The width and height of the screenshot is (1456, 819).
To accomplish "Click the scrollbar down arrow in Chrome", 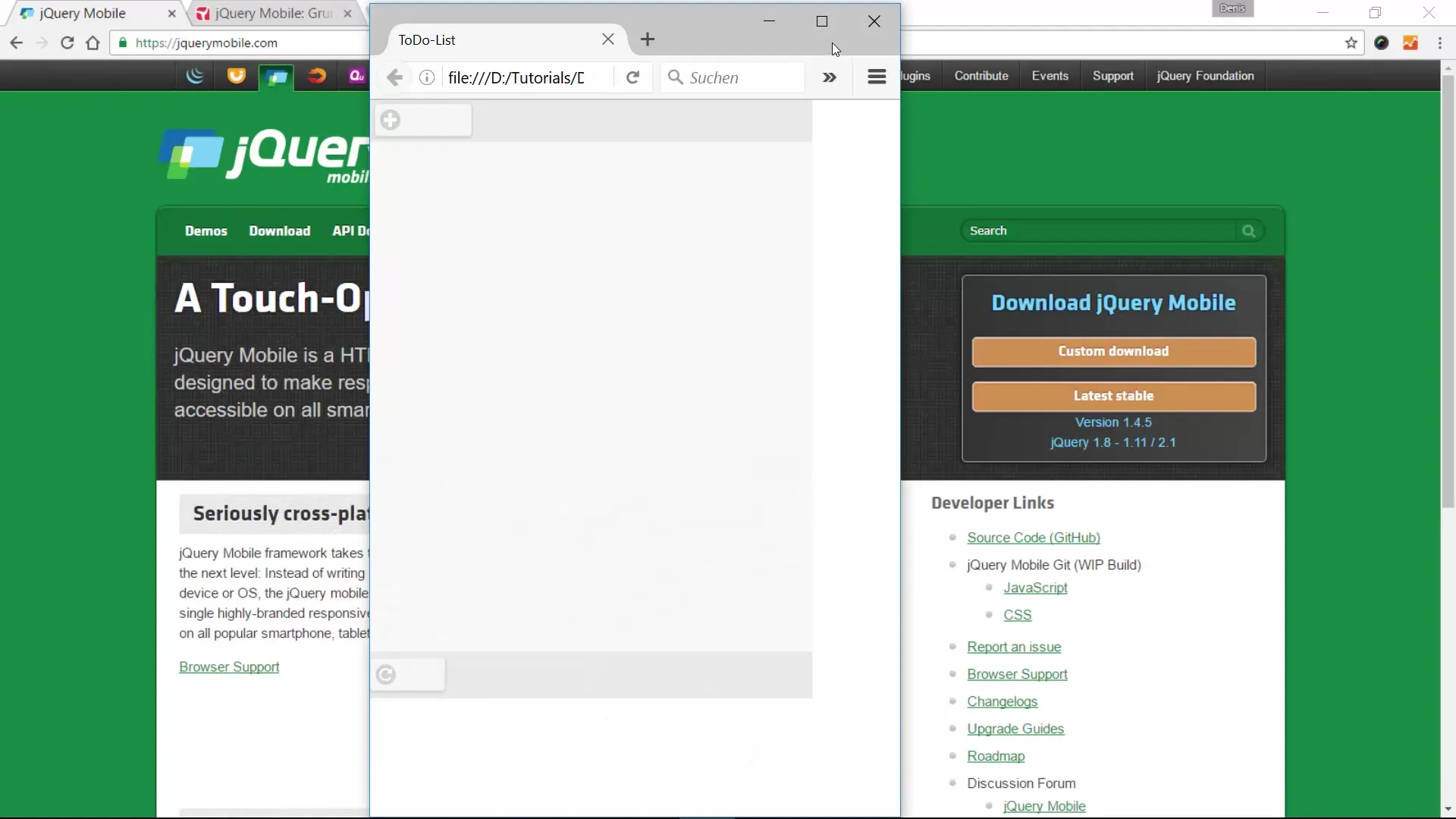I will click(x=1448, y=809).
